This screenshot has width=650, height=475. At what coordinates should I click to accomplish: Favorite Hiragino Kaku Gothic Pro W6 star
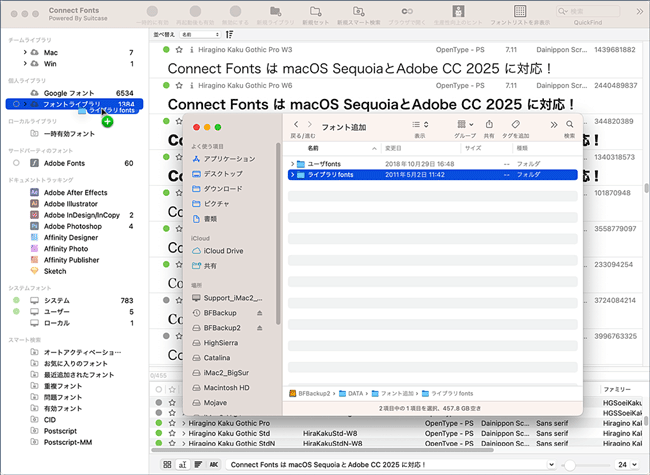(179, 85)
